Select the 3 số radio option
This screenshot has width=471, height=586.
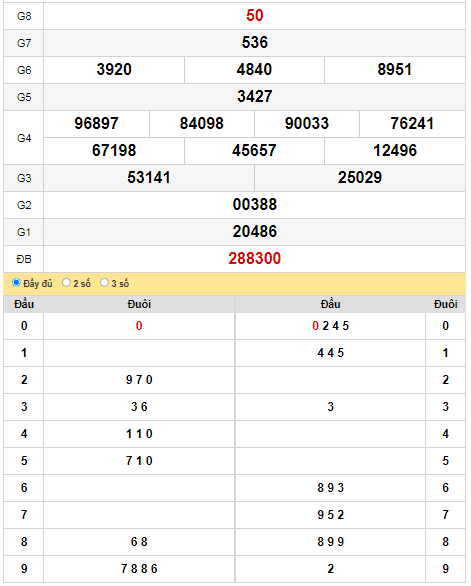coord(104,283)
